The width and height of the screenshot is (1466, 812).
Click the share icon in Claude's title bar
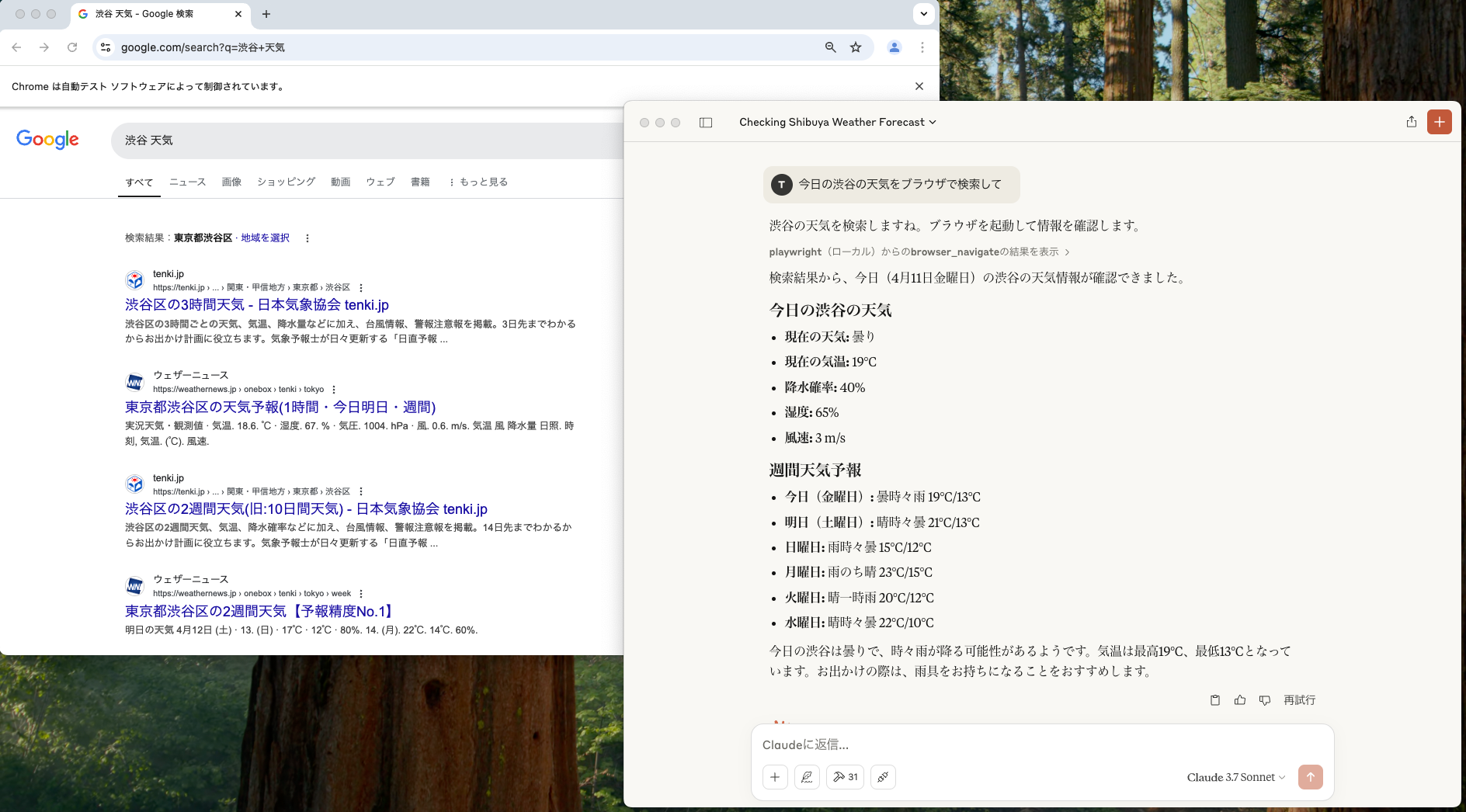1412,122
